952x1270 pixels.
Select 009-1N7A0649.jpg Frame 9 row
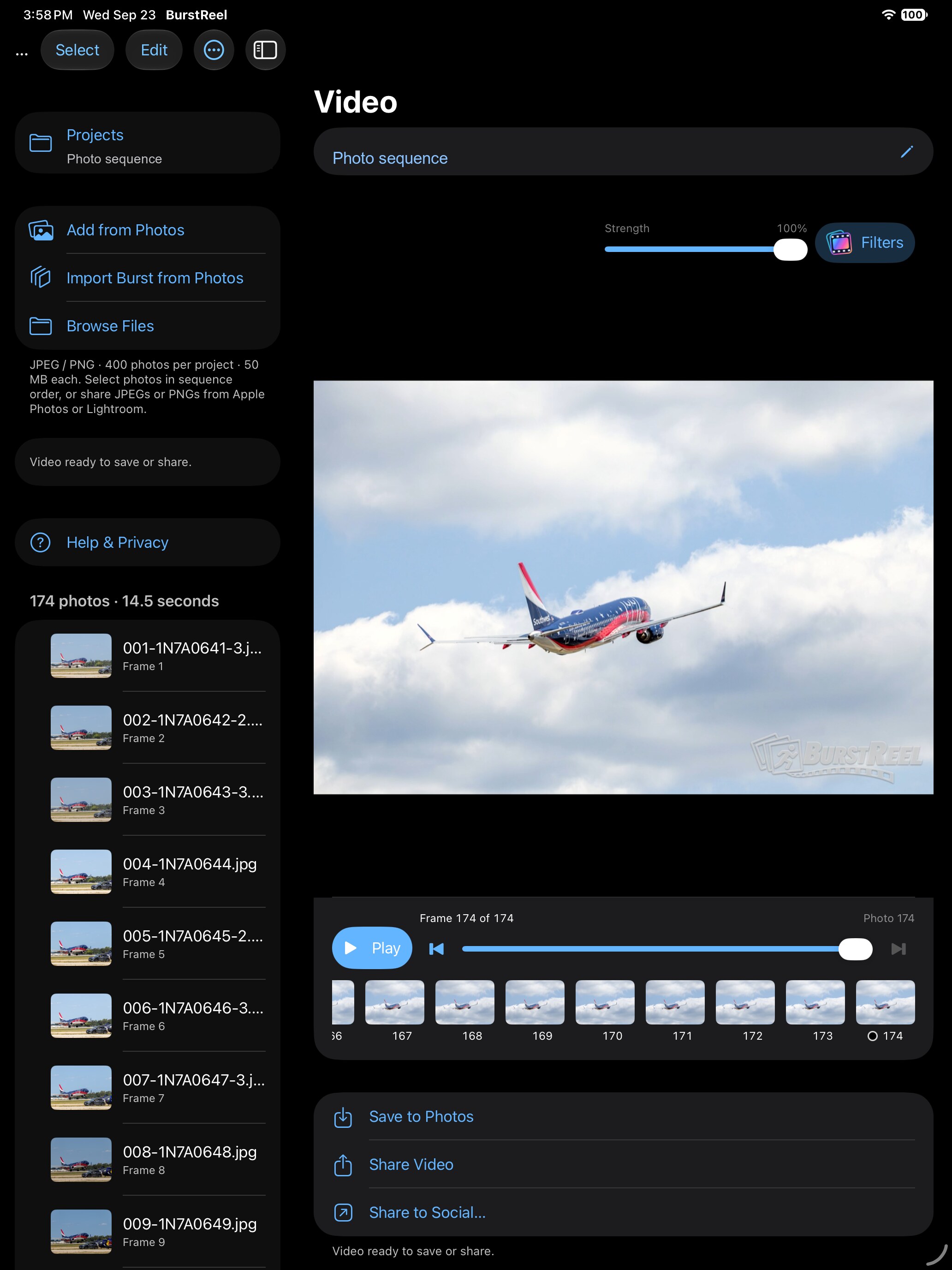point(148,1232)
